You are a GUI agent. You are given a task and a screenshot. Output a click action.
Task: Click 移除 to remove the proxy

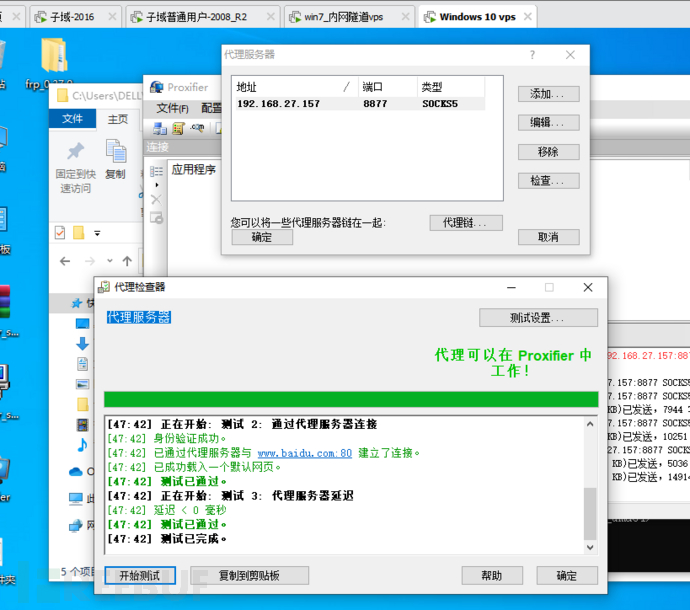[548, 152]
